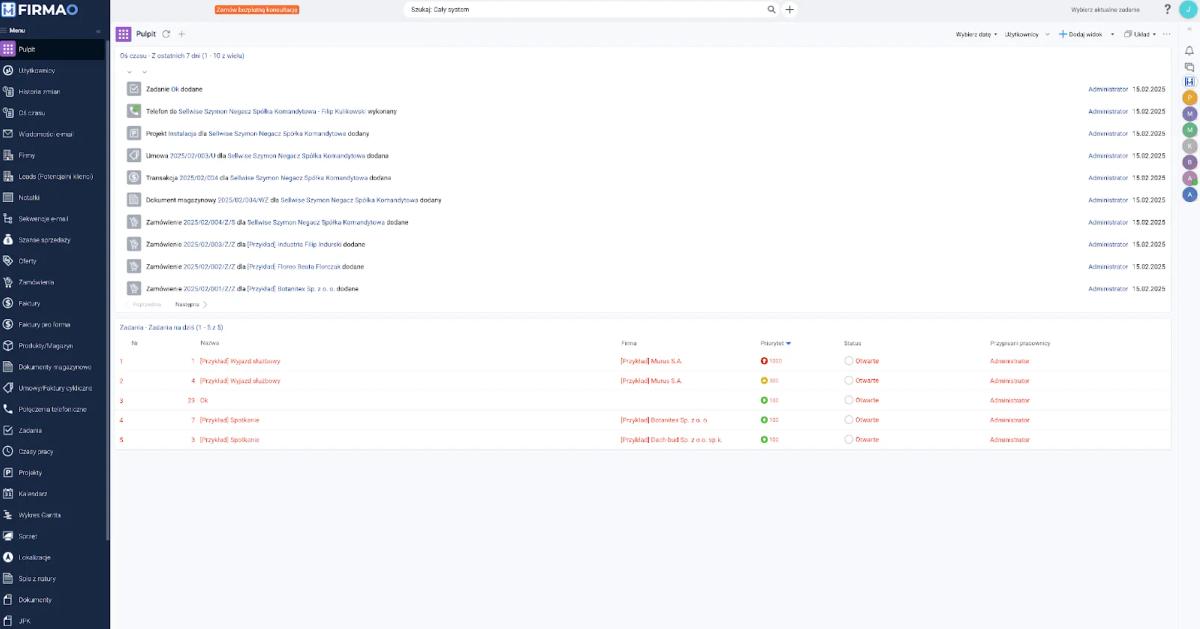Open Szanse sprzedaży in the sidebar
This screenshot has height=629, width=1200.
pos(52,240)
